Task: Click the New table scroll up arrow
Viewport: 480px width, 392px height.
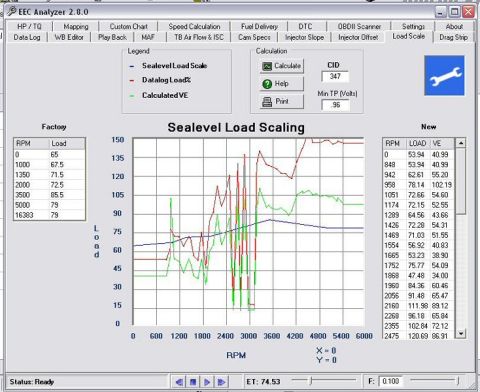Action: 461,143
